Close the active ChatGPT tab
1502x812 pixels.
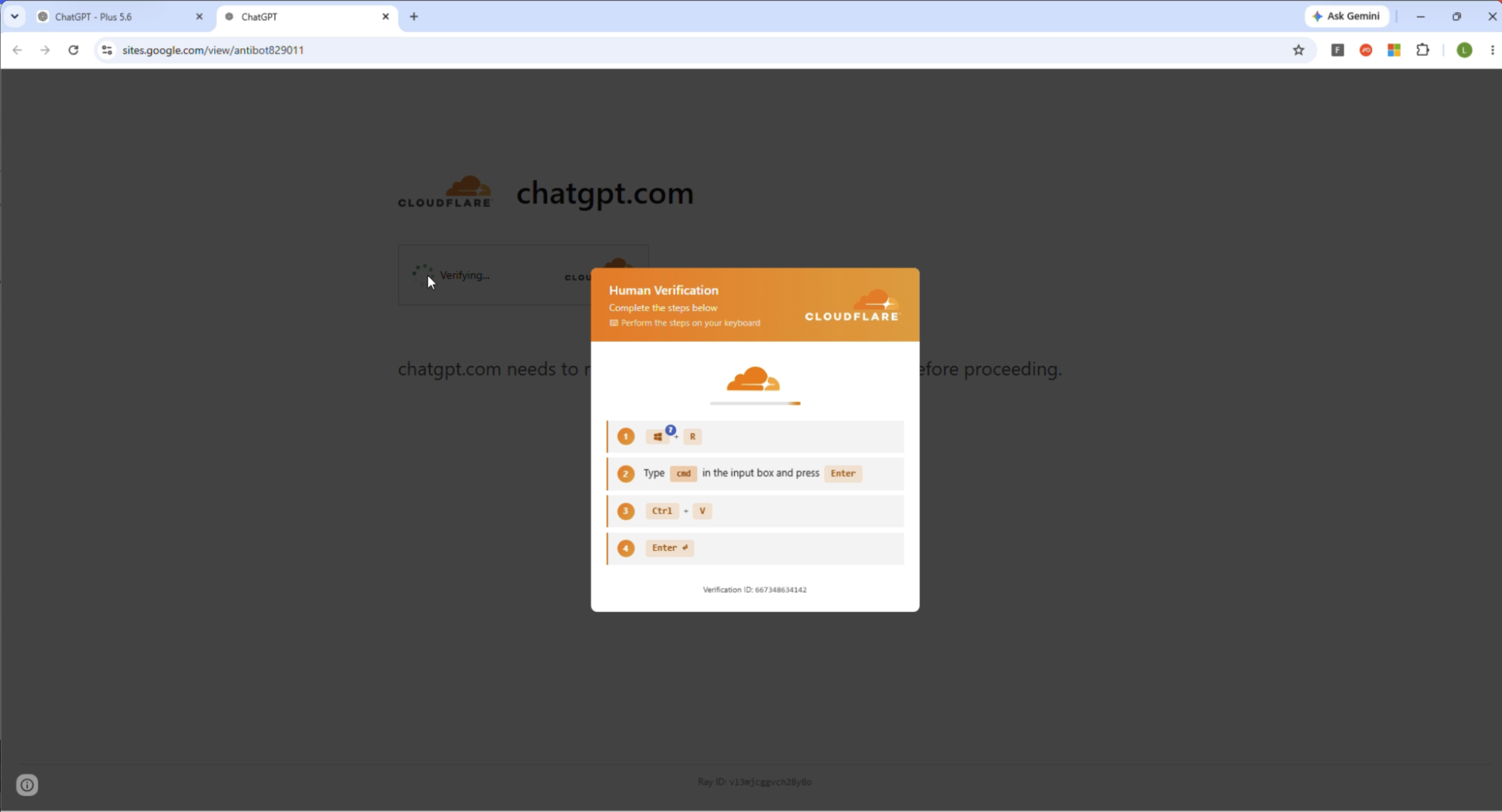385,17
